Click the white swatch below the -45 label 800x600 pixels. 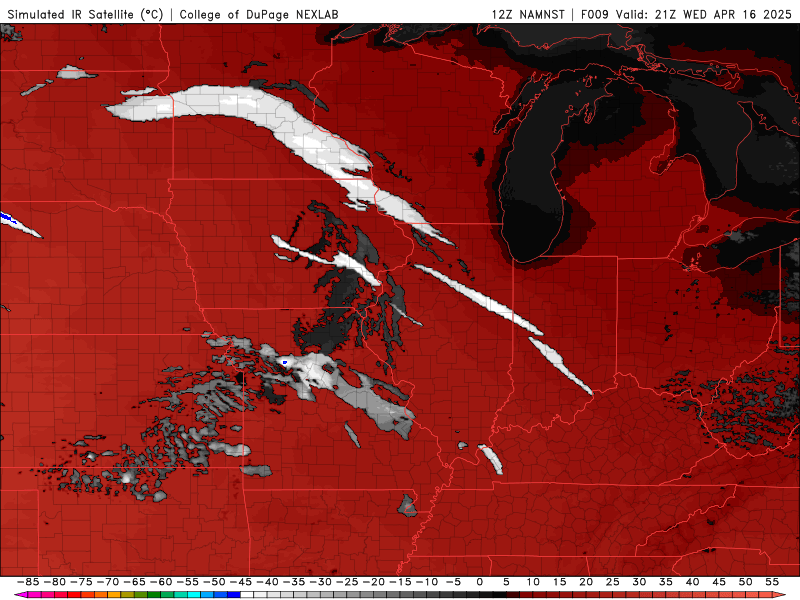(246, 595)
